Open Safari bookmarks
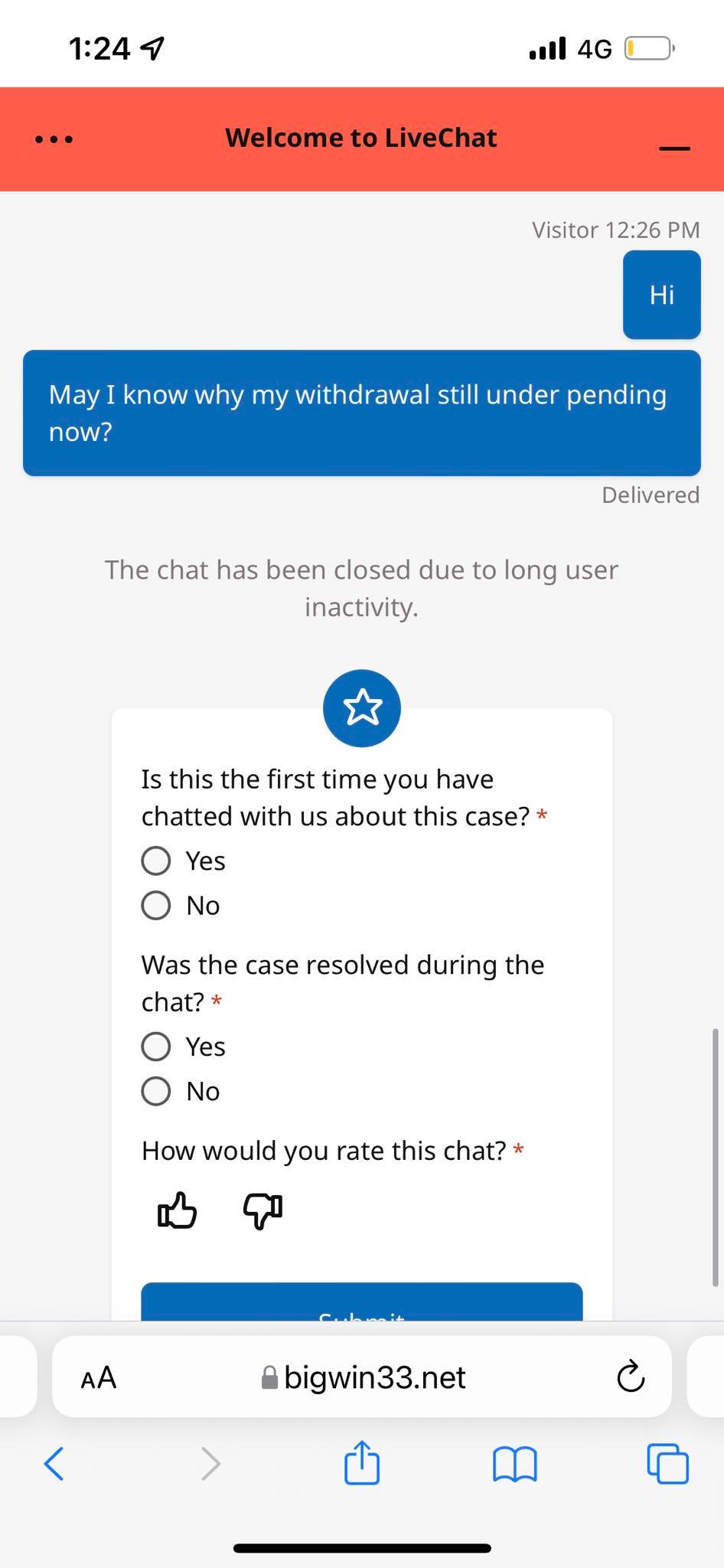 click(515, 1464)
